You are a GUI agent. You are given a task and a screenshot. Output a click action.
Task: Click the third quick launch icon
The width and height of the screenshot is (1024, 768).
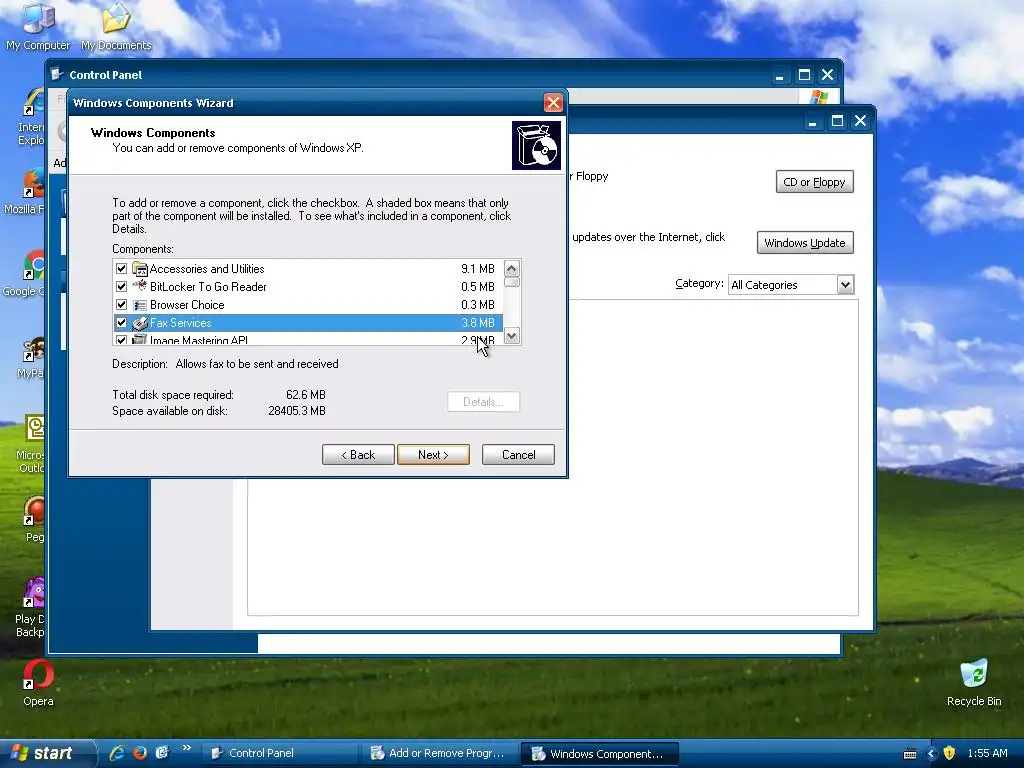pyautogui.click(x=162, y=753)
